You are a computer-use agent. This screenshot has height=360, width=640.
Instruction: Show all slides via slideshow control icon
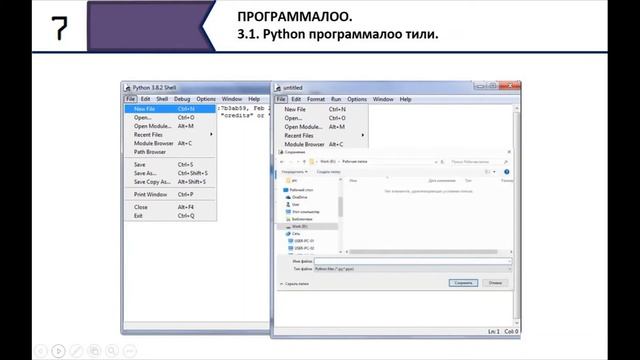[94, 351]
